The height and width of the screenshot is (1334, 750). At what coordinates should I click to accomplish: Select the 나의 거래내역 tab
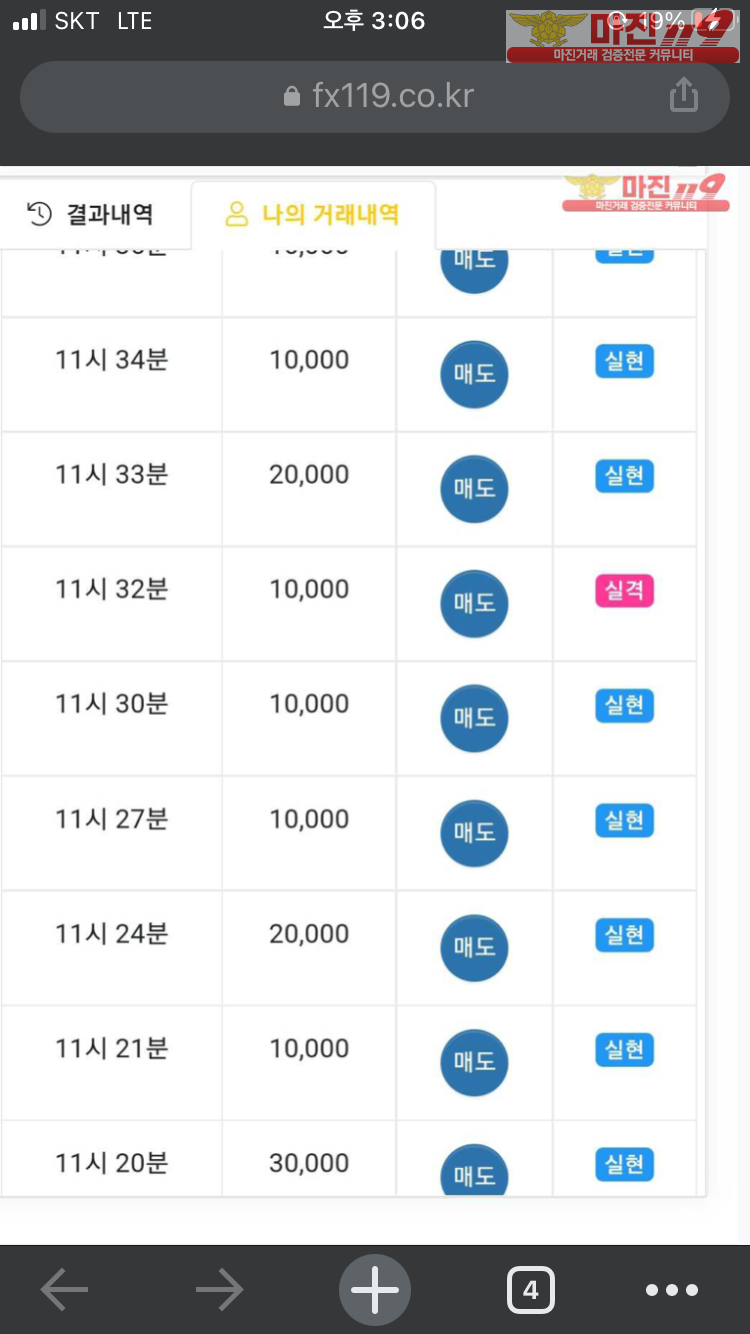pos(313,214)
